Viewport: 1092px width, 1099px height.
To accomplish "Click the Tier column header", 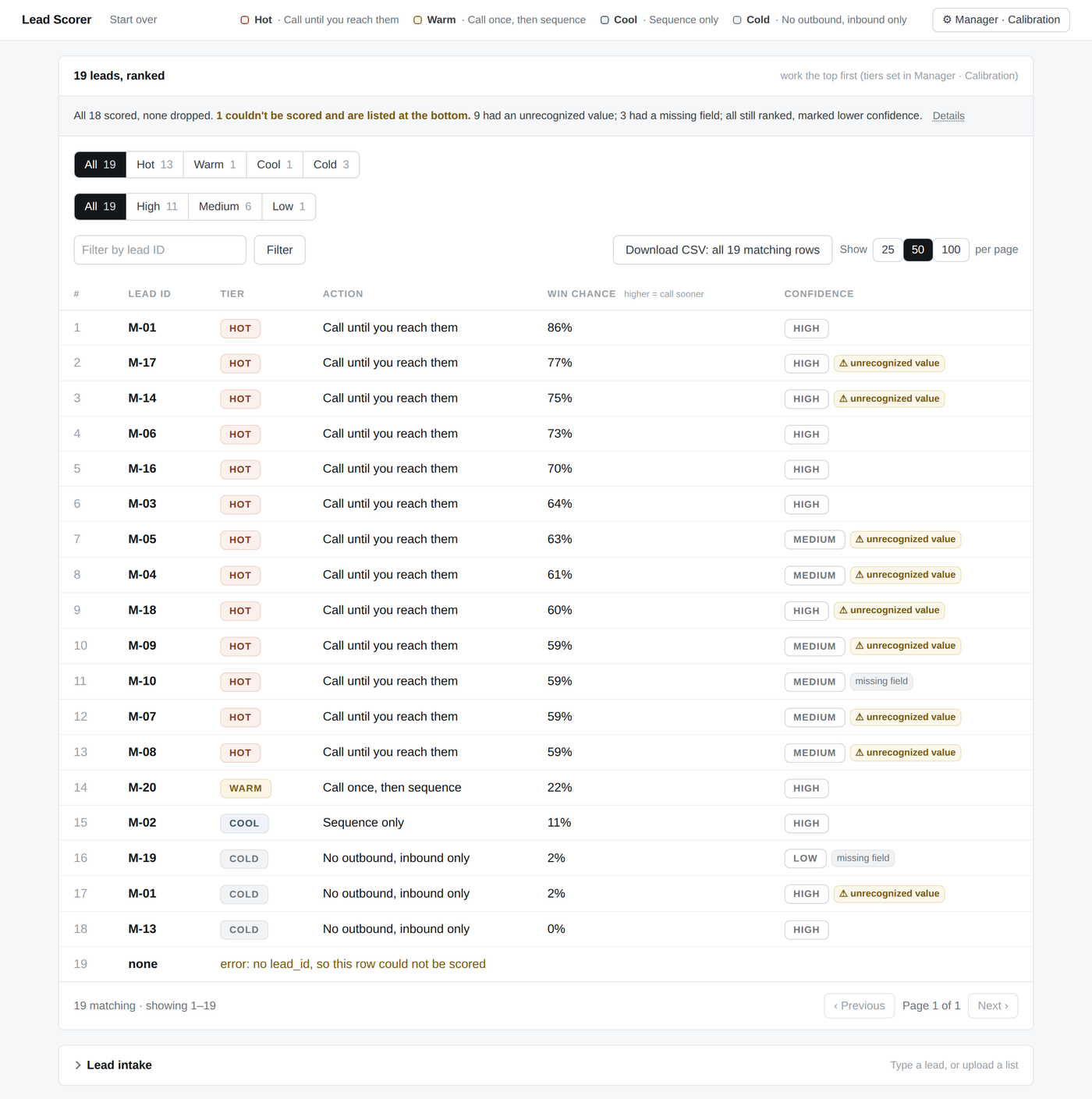I will pos(232,294).
